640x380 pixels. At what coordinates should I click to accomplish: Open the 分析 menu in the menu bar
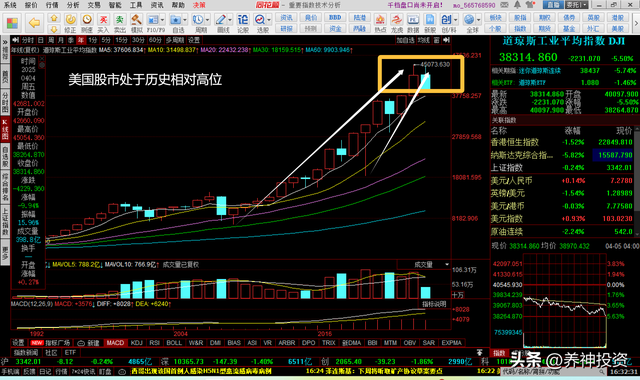[x=73, y=5]
